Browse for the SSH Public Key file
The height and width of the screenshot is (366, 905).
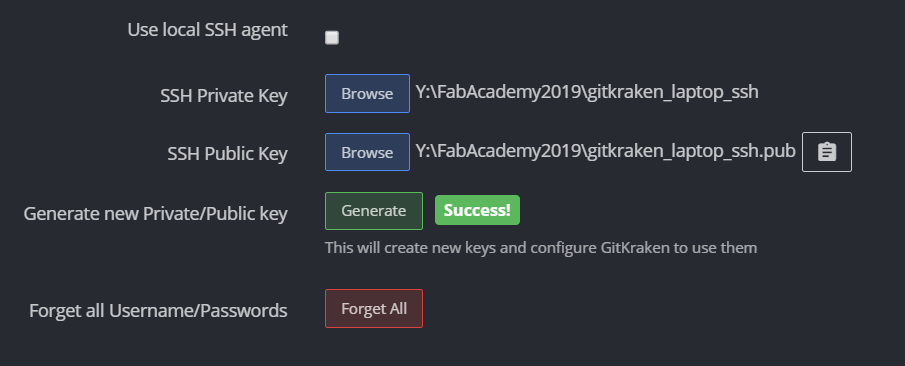[367, 152]
